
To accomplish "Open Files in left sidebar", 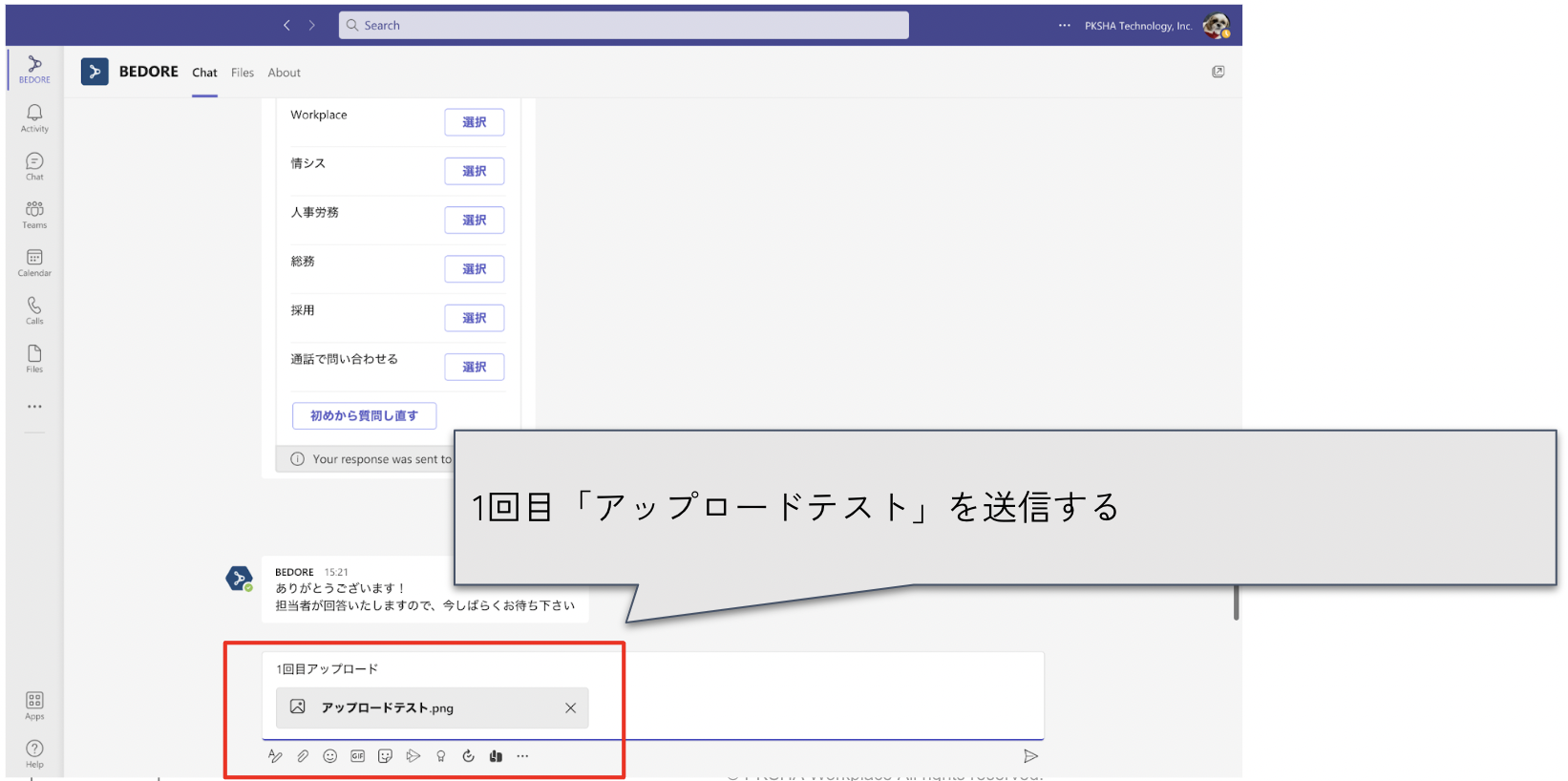I will pos(34,358).
